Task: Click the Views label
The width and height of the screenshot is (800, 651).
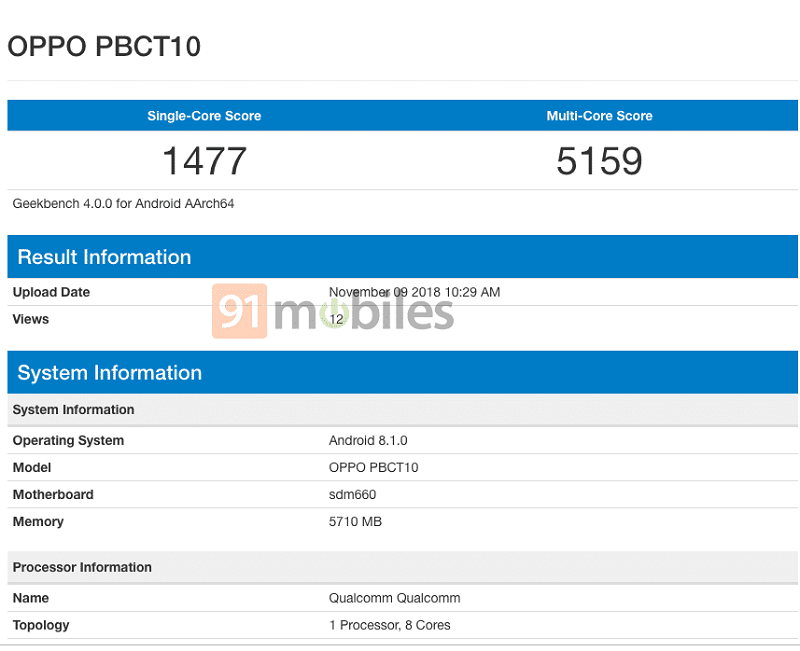Action: pyautogui.click(x=31, y=319)
